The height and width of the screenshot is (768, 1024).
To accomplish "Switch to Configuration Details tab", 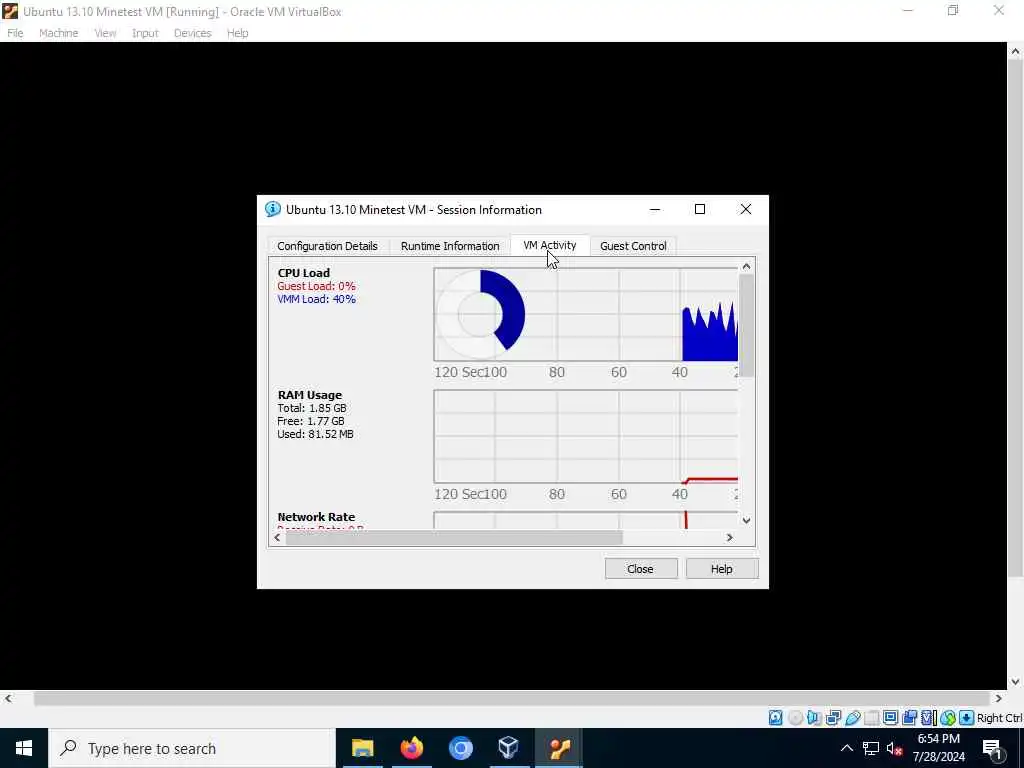I will click(x=327, y=246).
